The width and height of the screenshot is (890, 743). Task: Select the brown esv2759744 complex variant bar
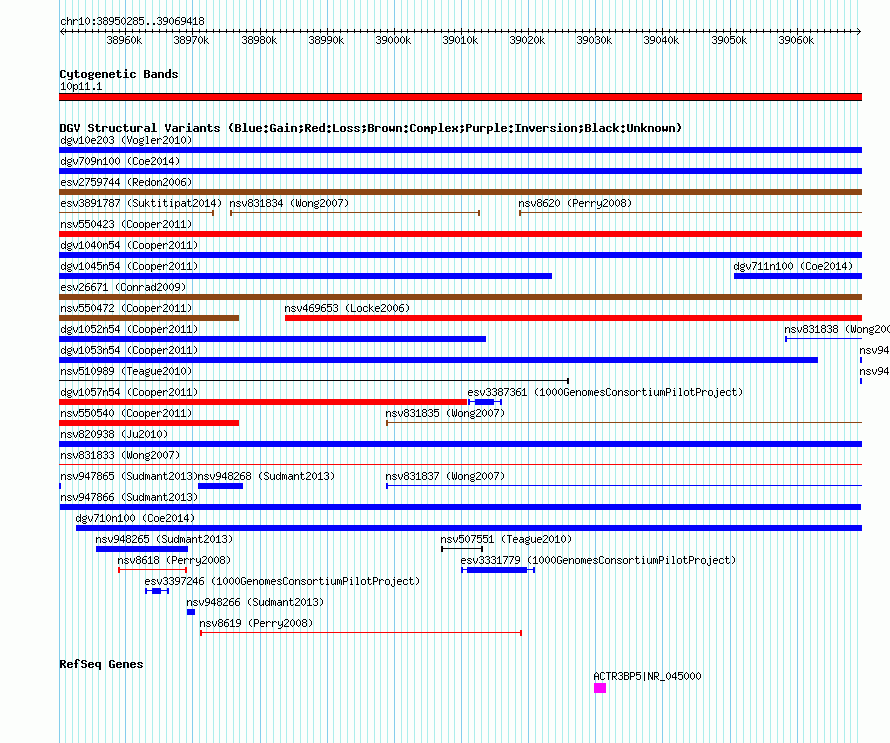pyautogui.click(x=460, y=192)
